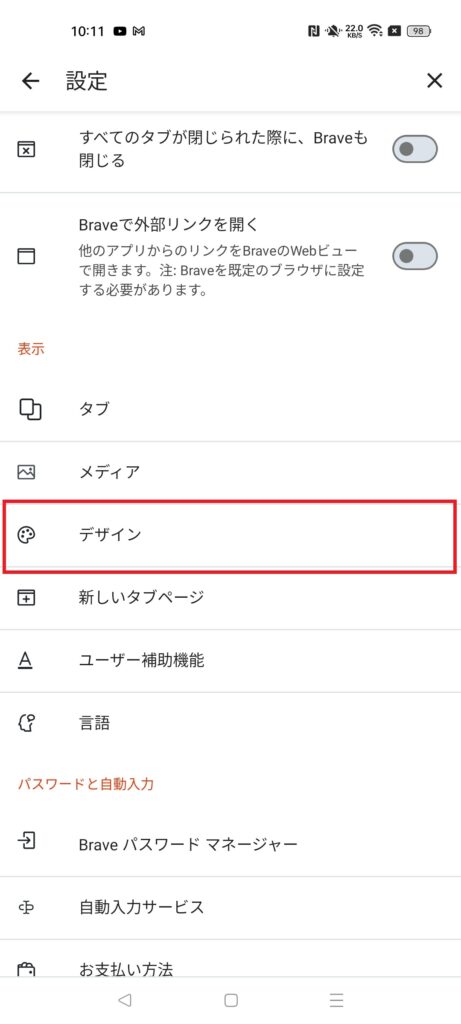Click the タブ overlapping squares icon
461x1024 pixels.
(x=30, y=409)
